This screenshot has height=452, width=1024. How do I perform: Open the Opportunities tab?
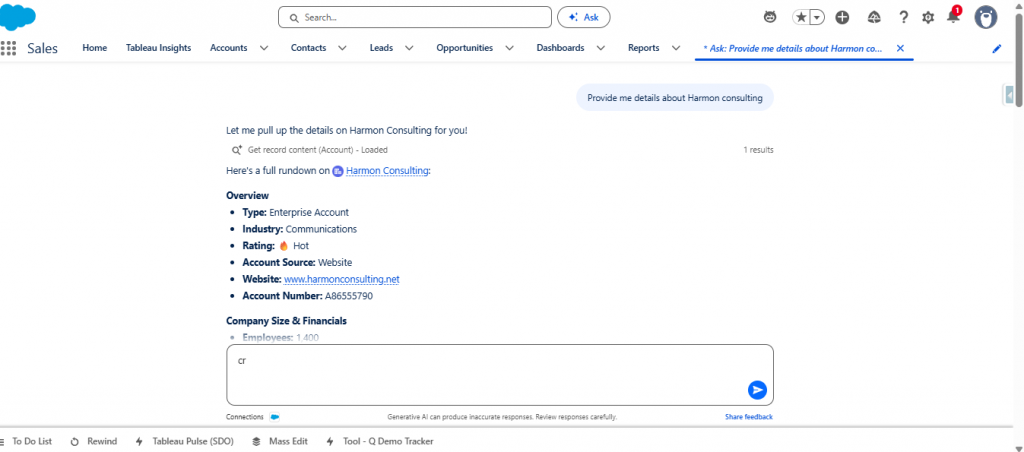tap(464, 48)
